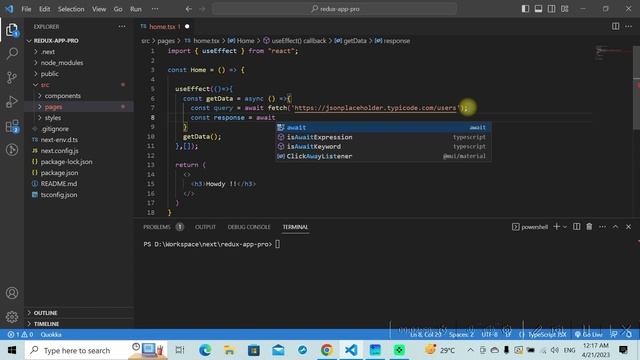
Task: Go back with navigation arrow
Action: [x=189, y=9]
